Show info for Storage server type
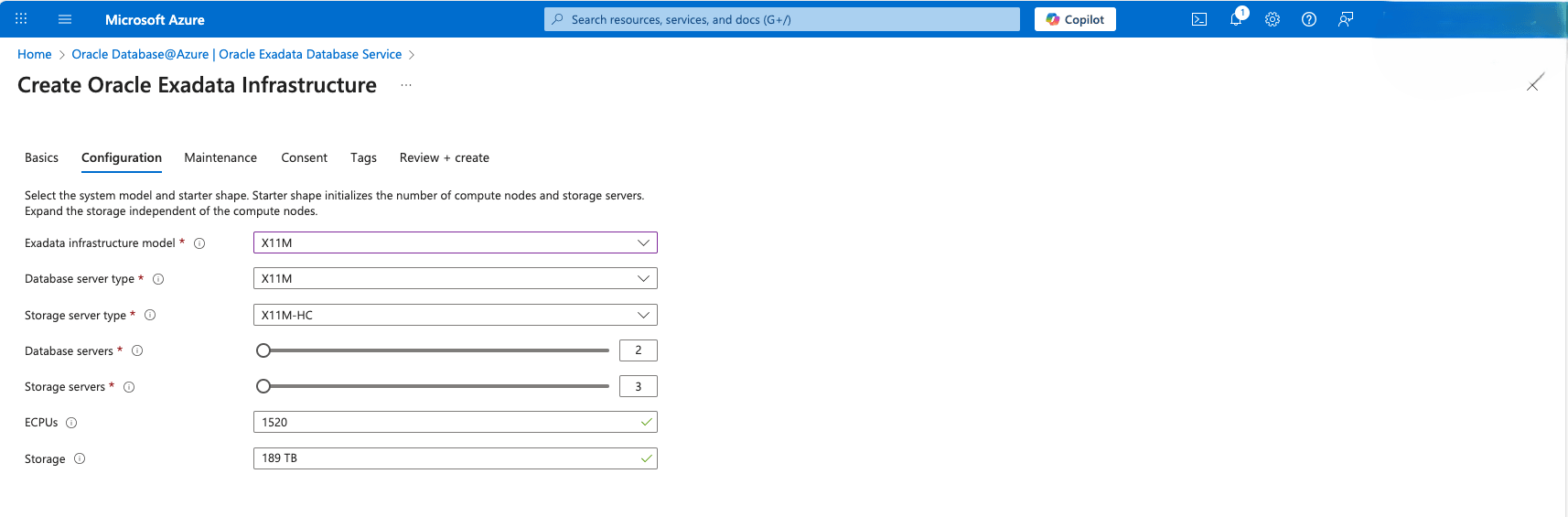The height and width of the screenshot is (517, 1568). click(150, 315)
